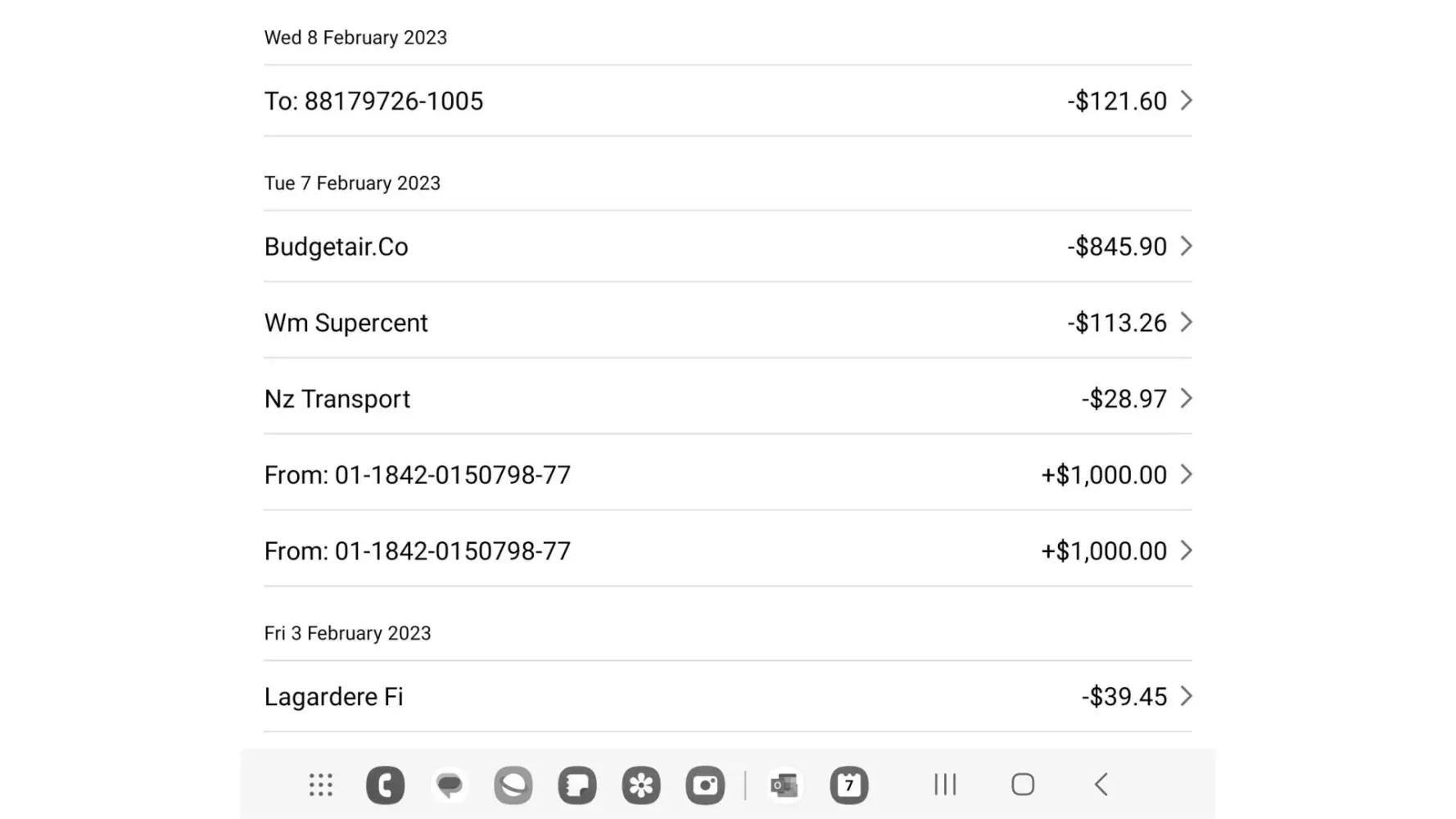The height and width of the screenshot is (819, 1456).
Task: Open Samsung Internet browser icon
Action: [x=513, y=785]
